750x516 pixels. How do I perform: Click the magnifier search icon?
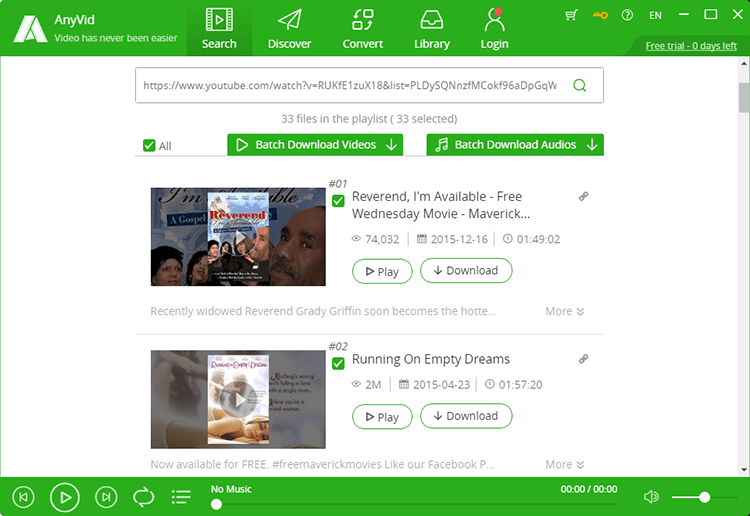(x=580, y=85)
